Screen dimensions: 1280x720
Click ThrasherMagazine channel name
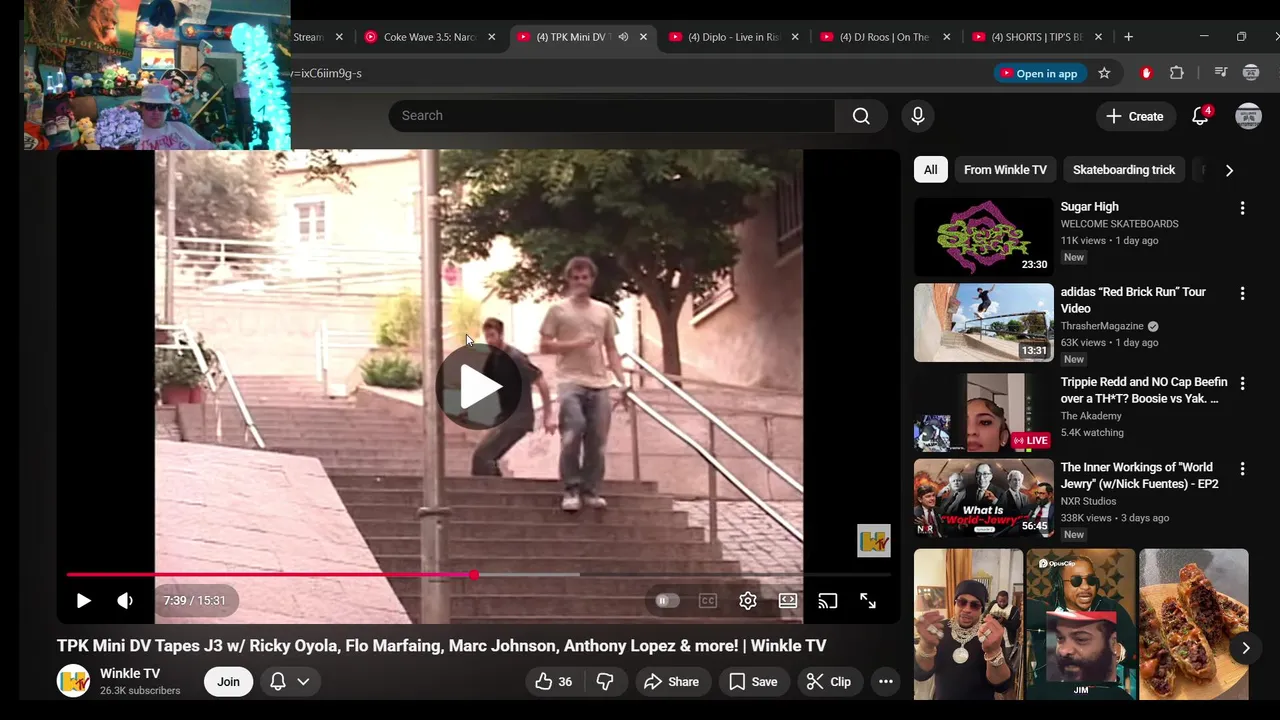[1102, 326]
